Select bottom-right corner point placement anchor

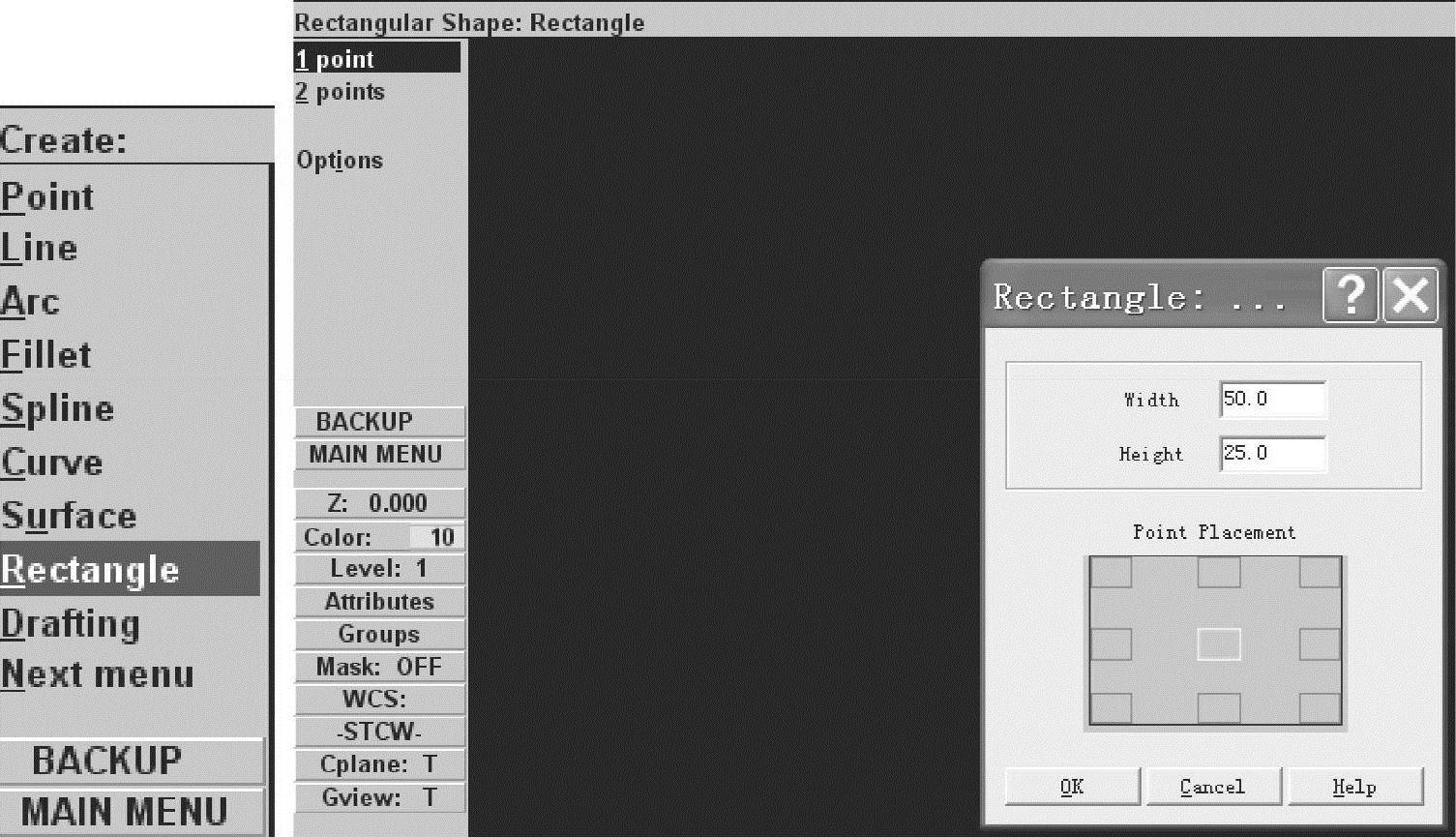[x=1320, y=708]
